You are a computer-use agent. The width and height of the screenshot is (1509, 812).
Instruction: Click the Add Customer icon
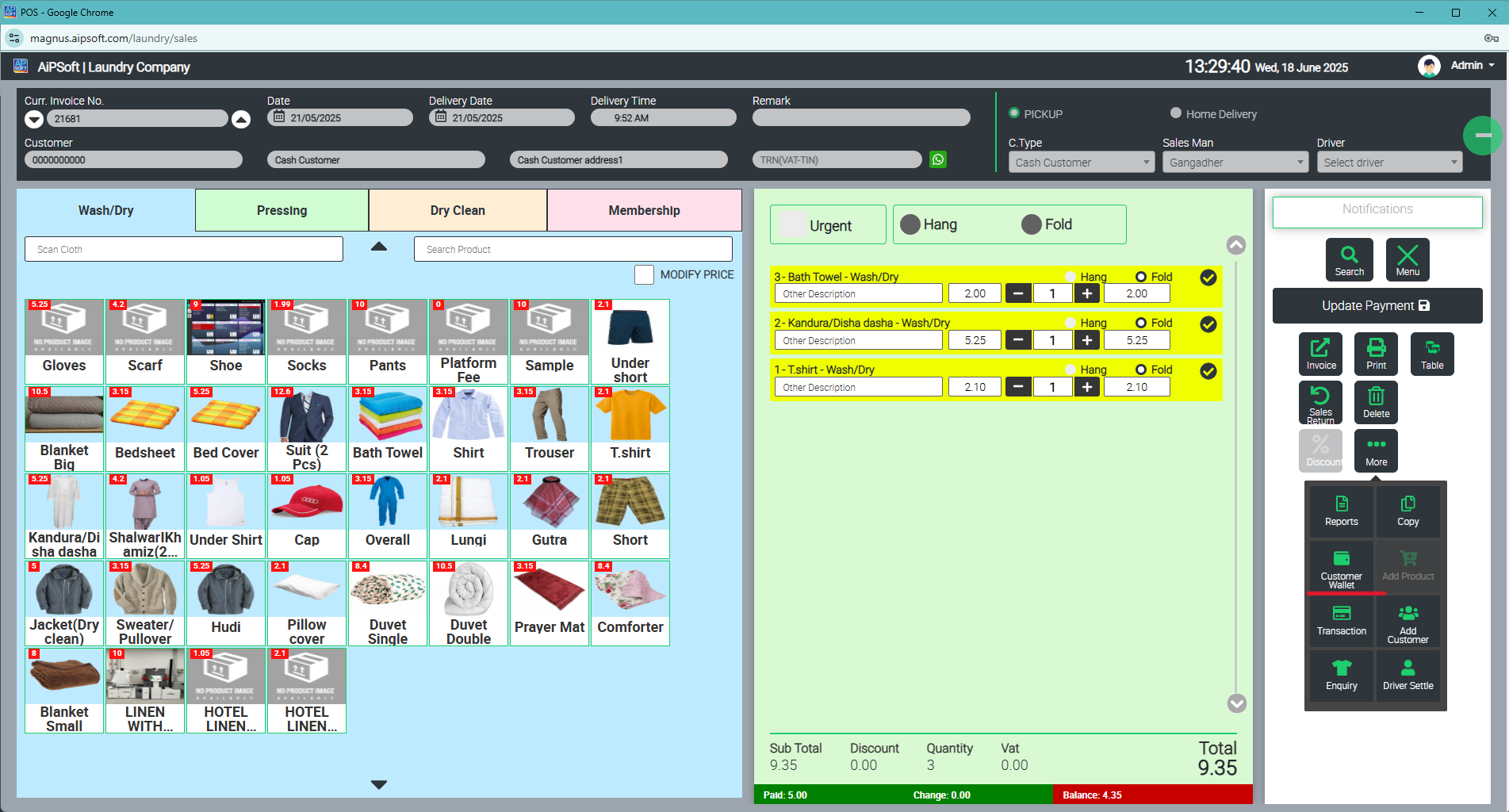pos(1408,622)
